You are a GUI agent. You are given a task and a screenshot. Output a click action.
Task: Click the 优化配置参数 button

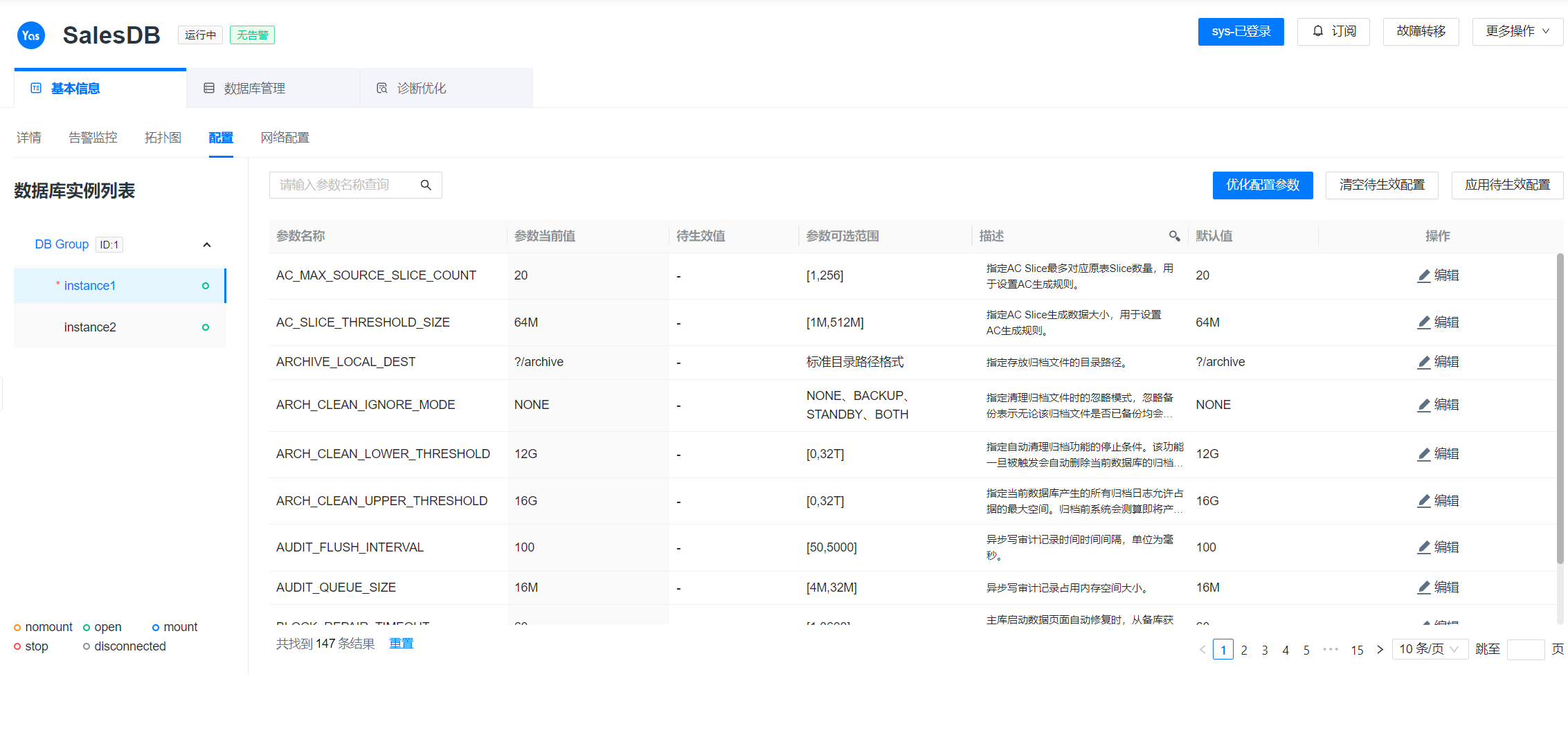point(1262,185)
